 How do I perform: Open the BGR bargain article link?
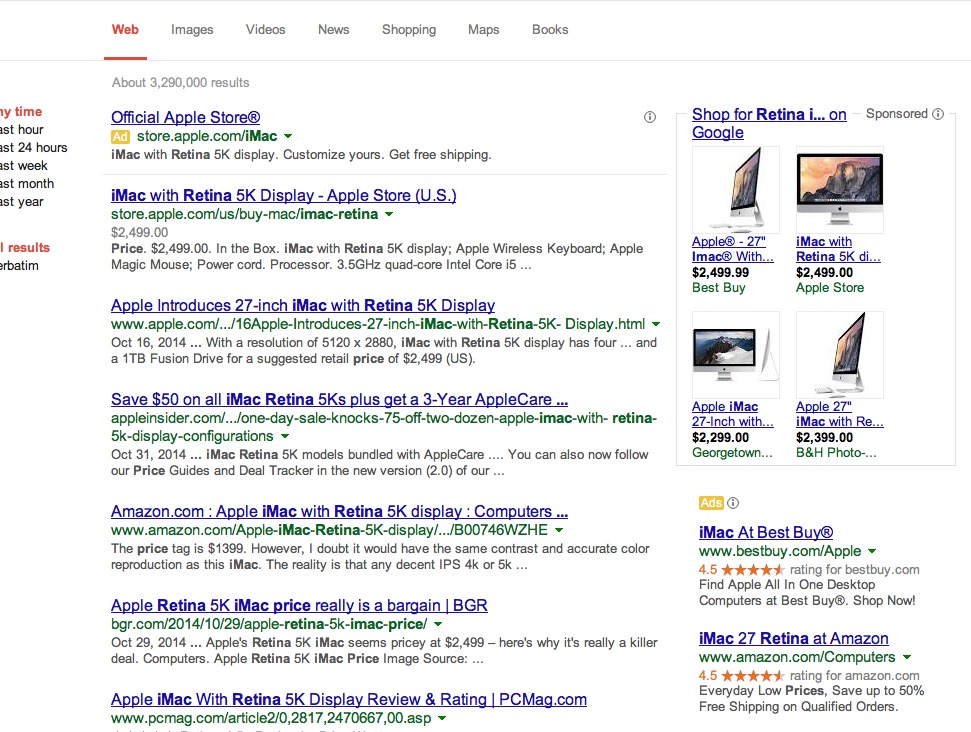[x=299, y=605]
